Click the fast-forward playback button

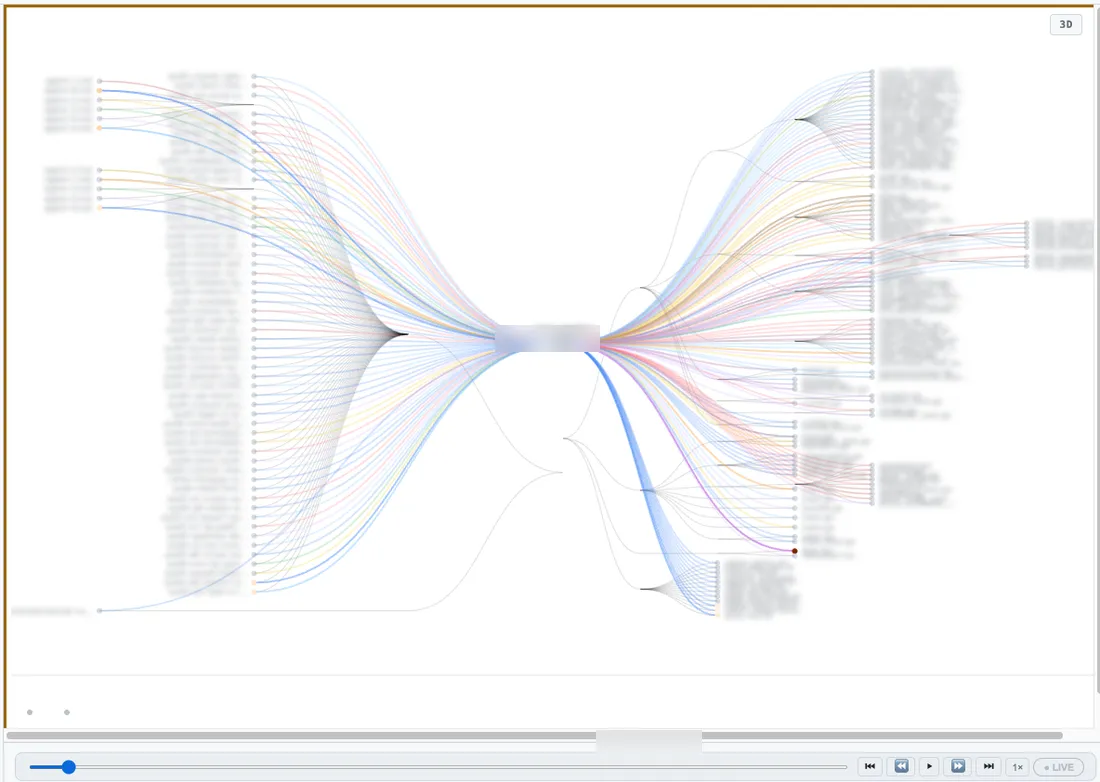tap(958, 767)
